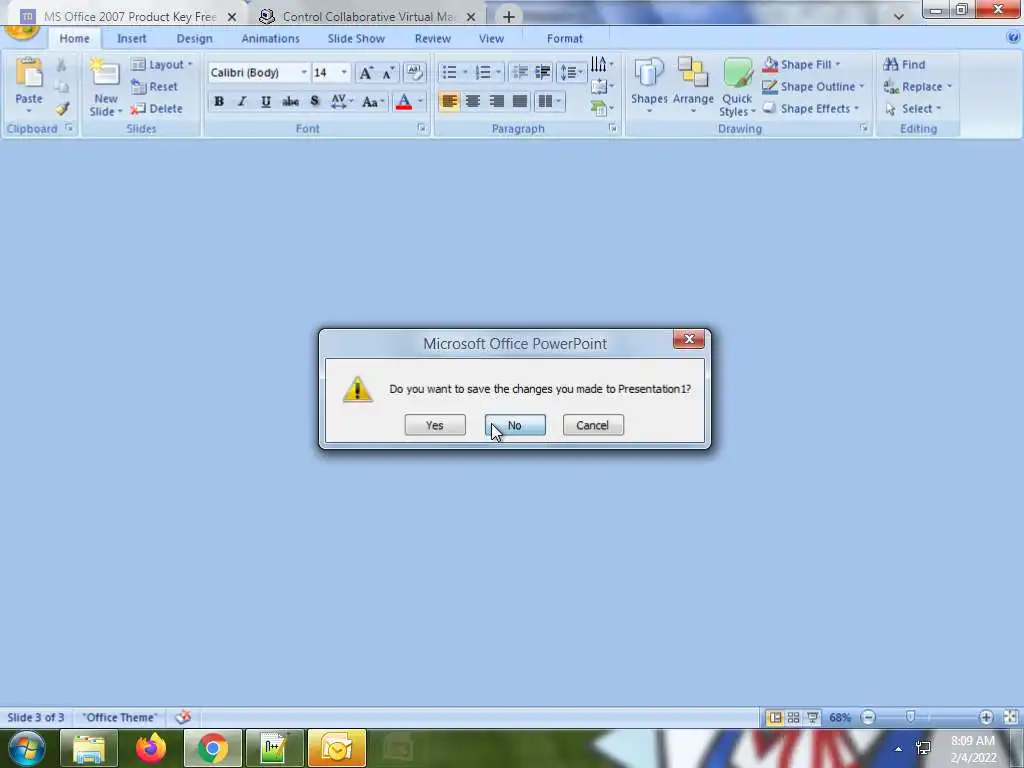The width and height of the screenshot is (1024, 768).
Task: Click No to discard changes
Action: (515, 425)
